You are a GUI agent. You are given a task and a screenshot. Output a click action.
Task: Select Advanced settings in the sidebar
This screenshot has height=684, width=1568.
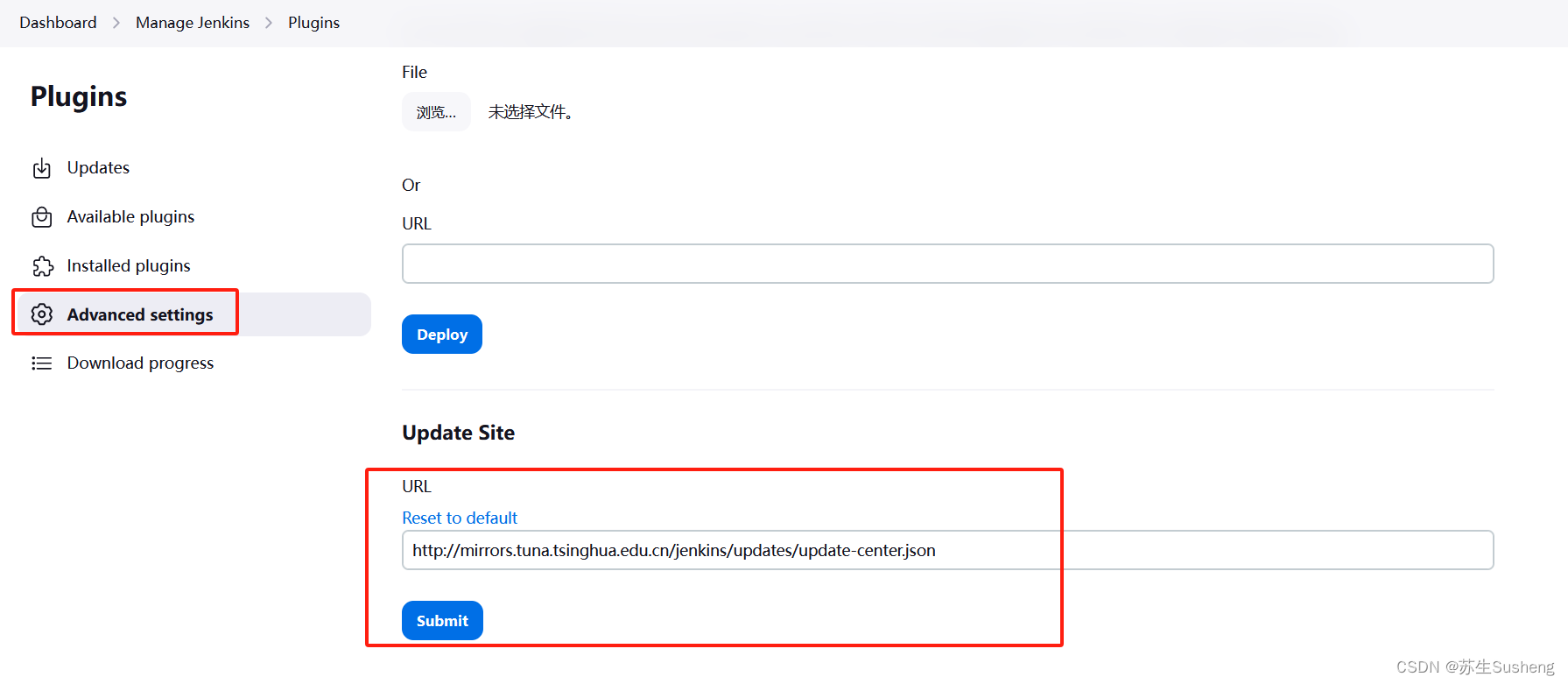point(194,314)
